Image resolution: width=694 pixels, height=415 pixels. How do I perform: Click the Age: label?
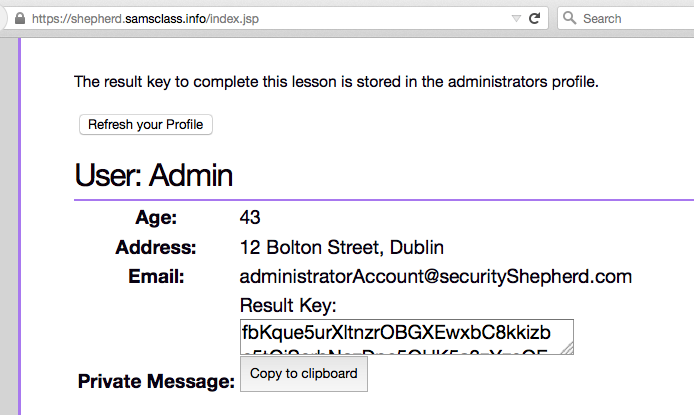(156, 217)
